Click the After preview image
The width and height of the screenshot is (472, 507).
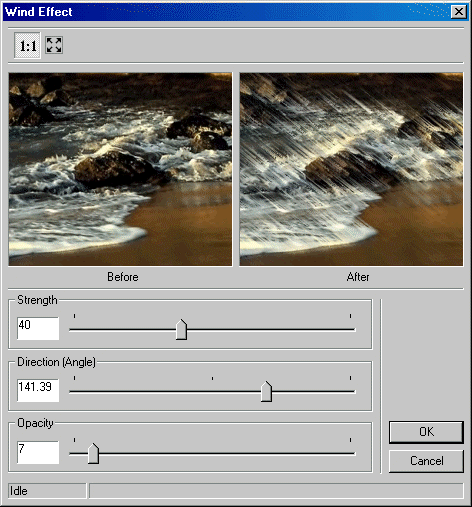click(351, 169)
